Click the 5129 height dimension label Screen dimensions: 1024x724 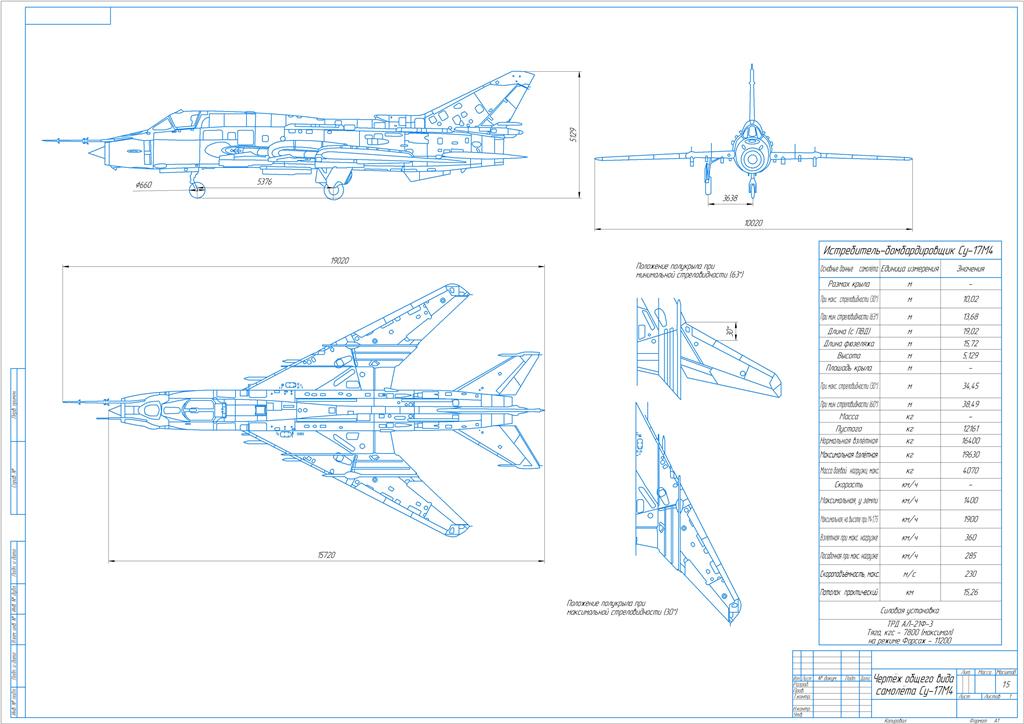[x=573, y=134]
